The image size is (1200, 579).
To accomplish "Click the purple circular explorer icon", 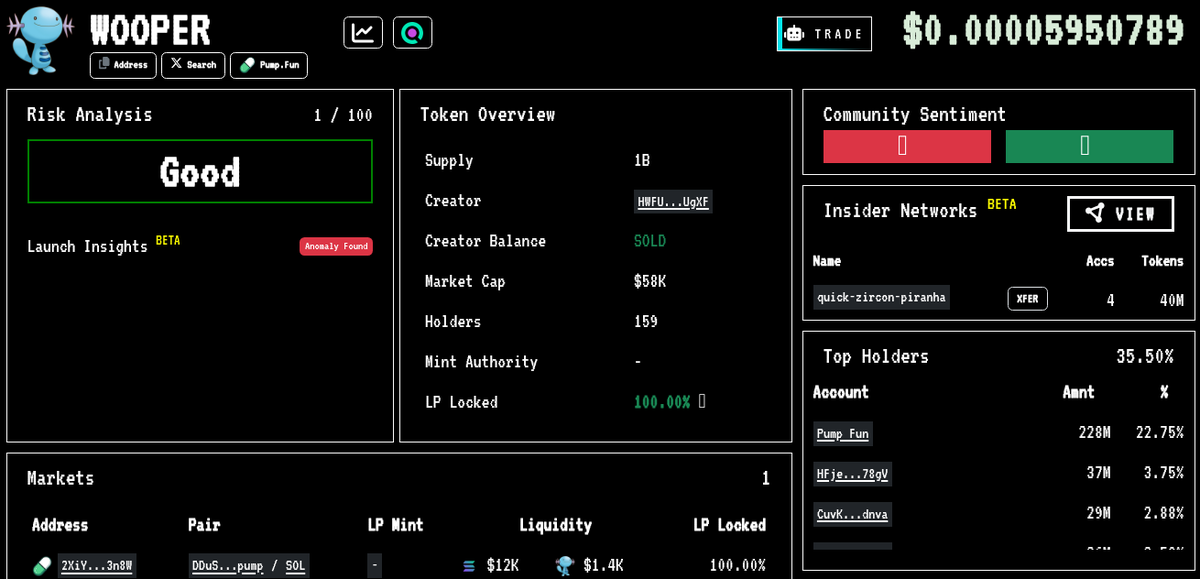I will (x=413, y=32).
